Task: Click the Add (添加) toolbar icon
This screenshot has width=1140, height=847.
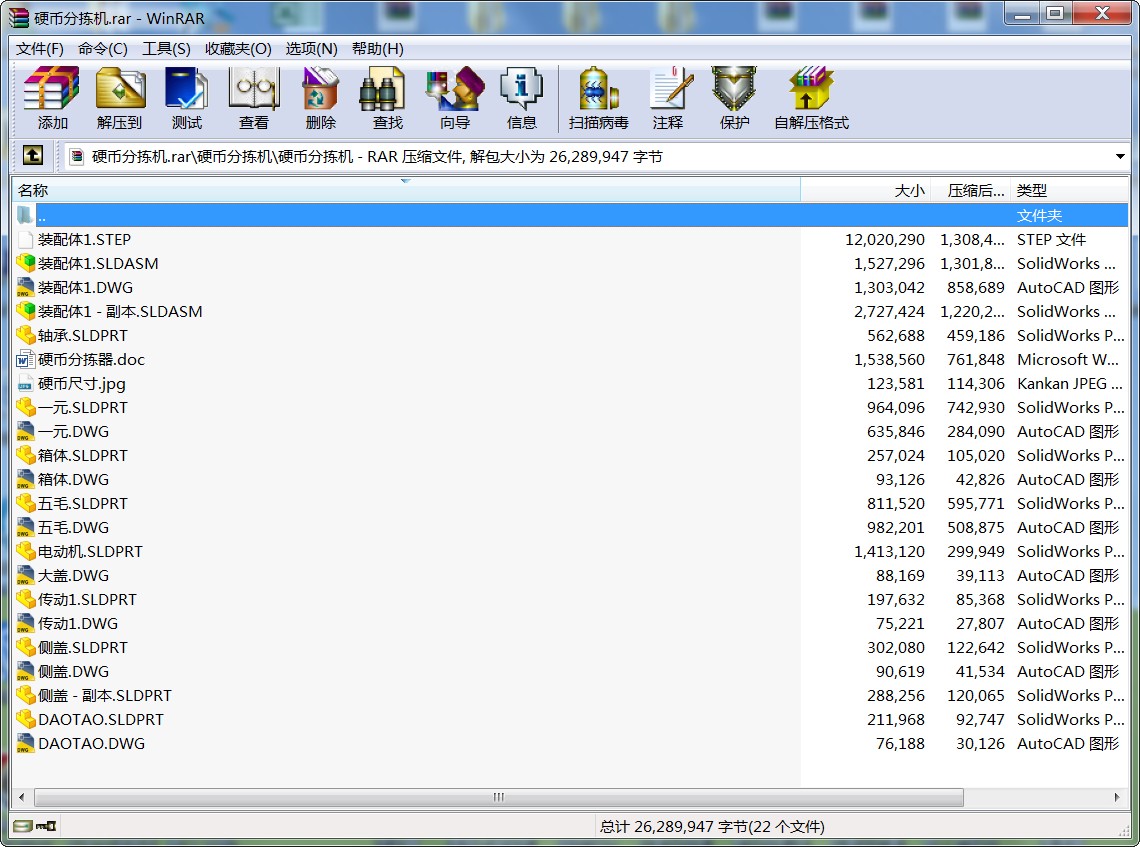Action: (52, 98)
